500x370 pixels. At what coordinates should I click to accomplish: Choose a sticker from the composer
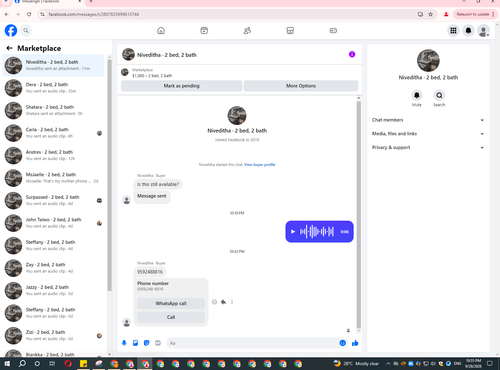click(147, 343)
